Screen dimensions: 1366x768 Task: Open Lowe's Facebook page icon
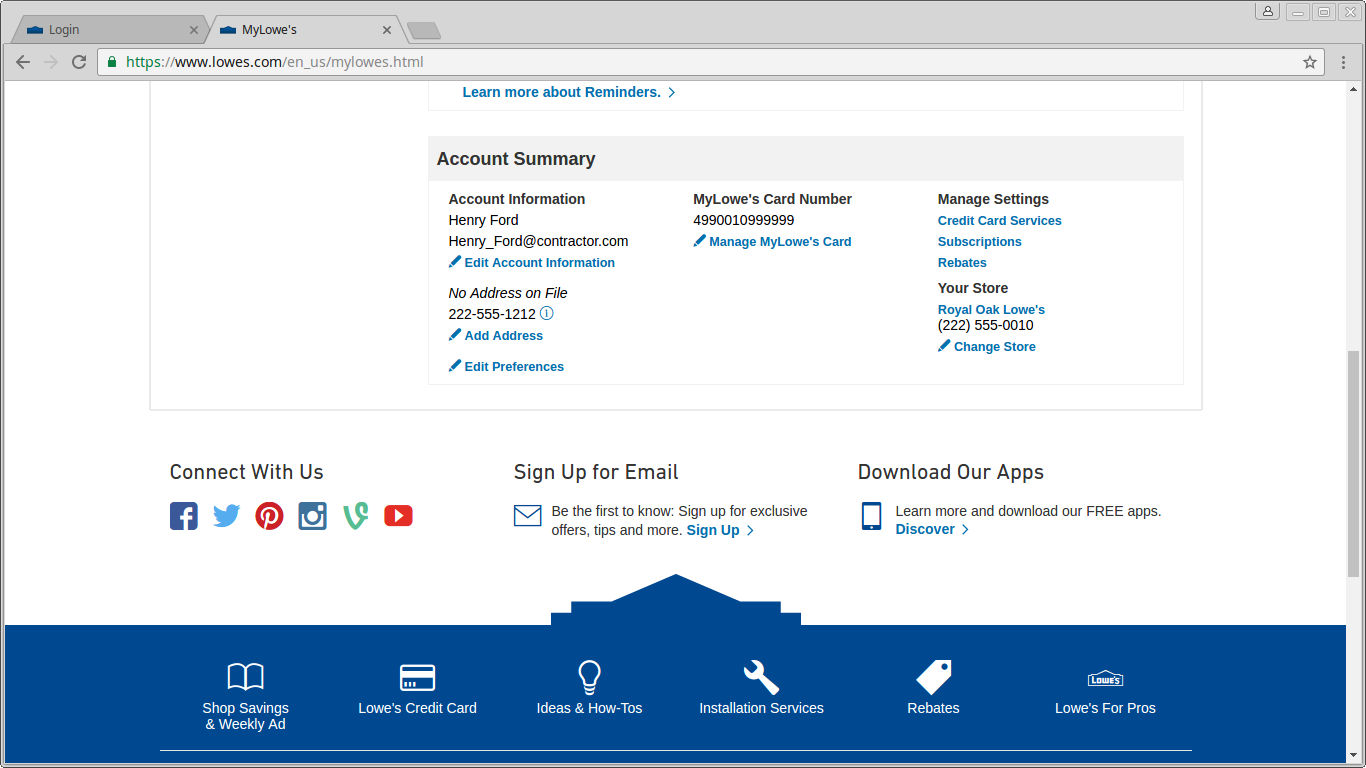[x=183, y=515]
